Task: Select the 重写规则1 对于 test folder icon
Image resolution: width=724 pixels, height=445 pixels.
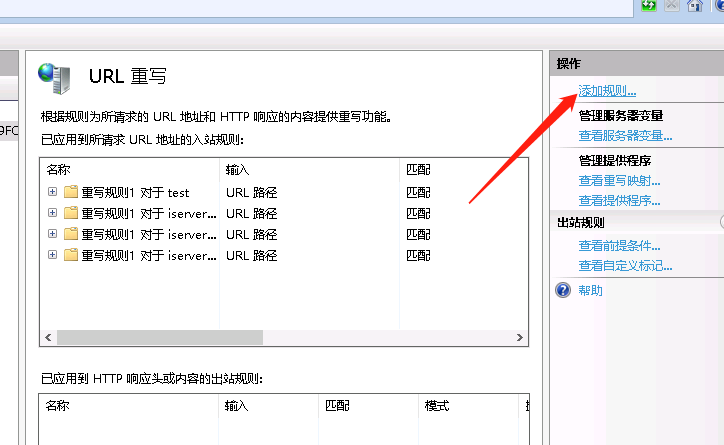Action: pos(71,192)
